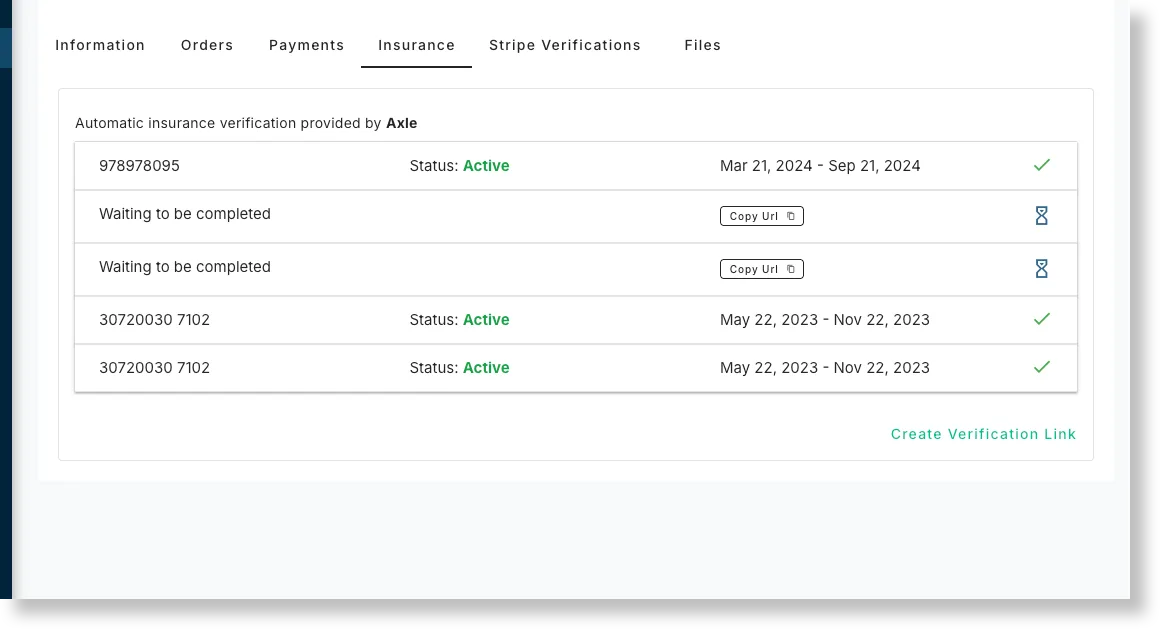Switch to the Files tab
The image size is (1160, 629).
click(x=703, y=45)
